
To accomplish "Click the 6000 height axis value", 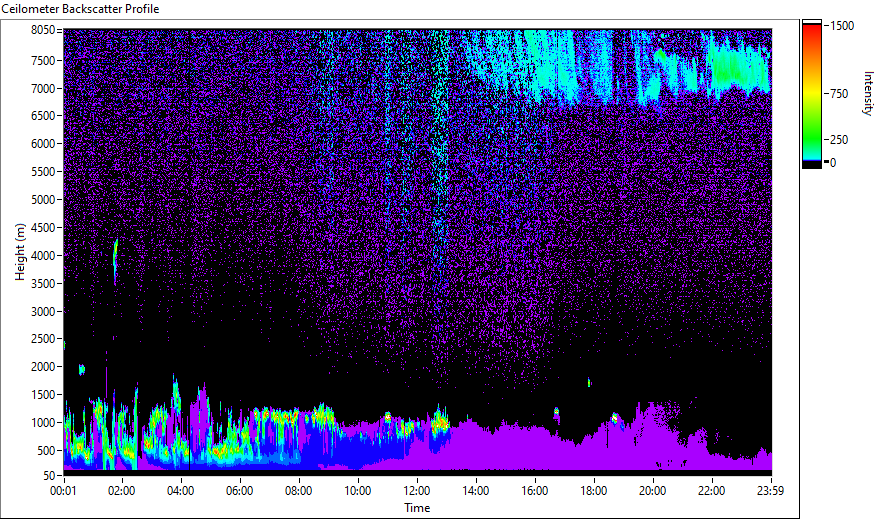I will click(x=43, y=144).
